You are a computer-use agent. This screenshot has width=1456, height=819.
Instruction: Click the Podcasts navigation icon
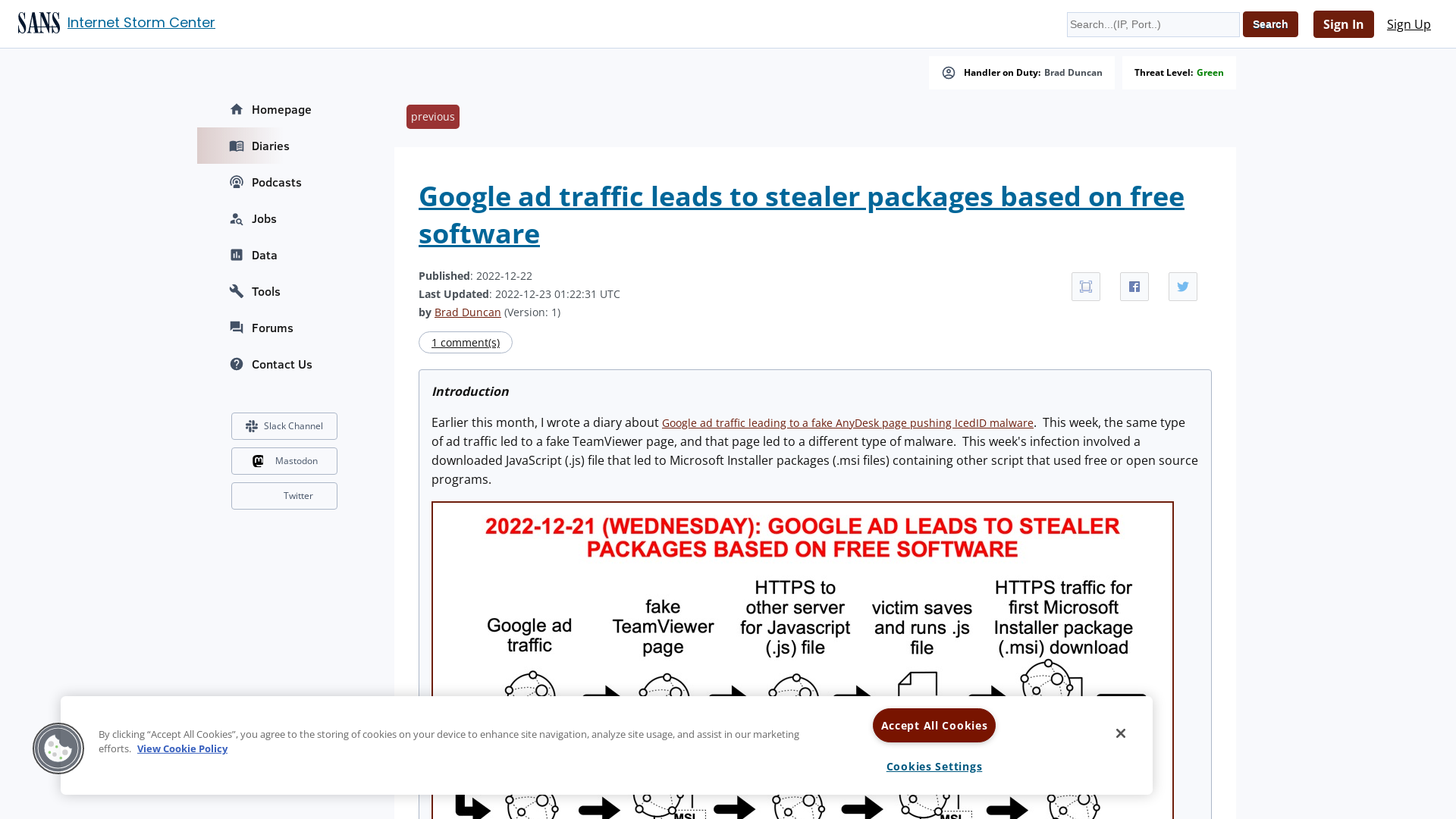236,182
